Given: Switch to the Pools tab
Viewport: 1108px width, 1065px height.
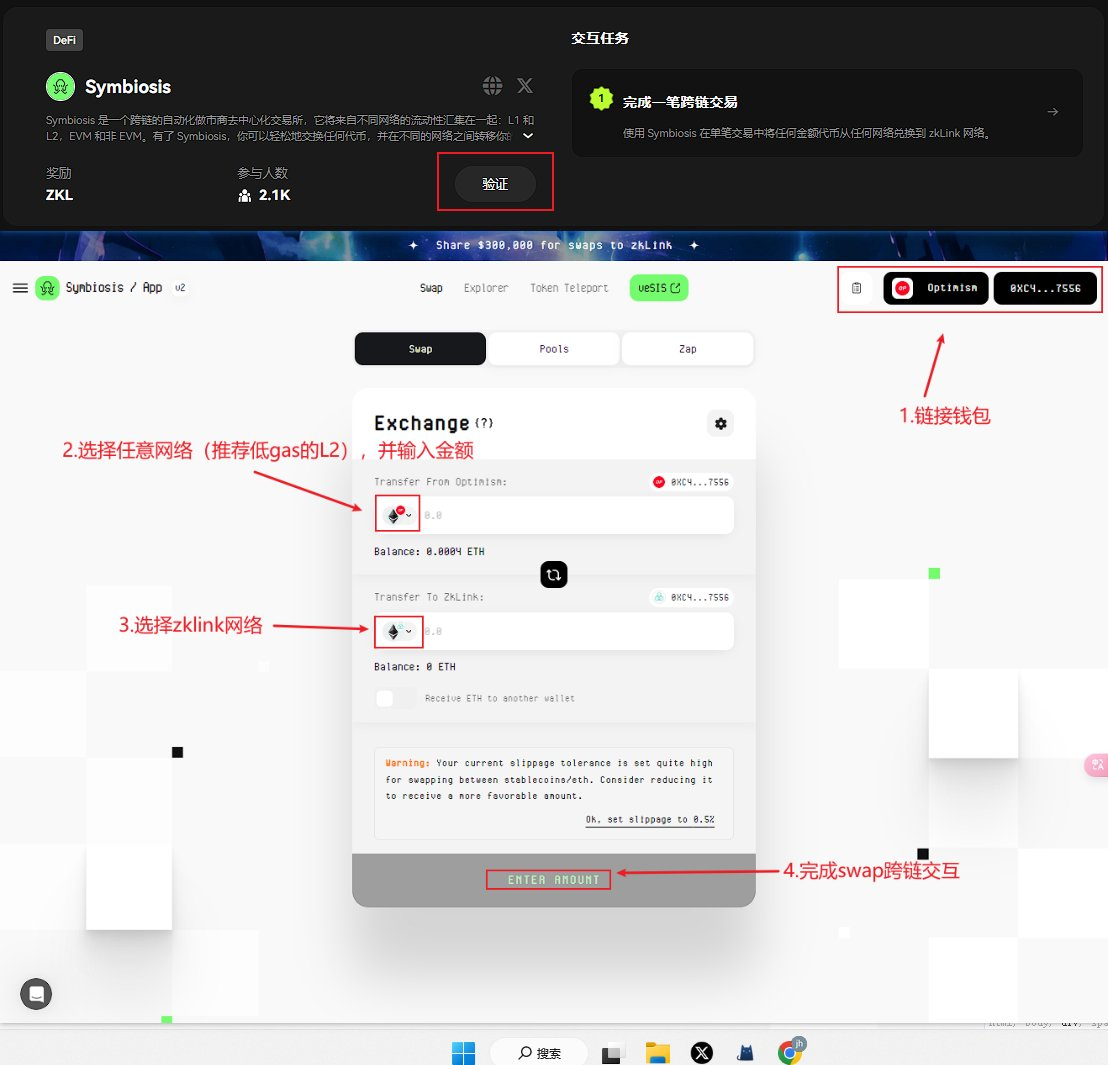Looking at the screenshot, I should pos(553,348).
